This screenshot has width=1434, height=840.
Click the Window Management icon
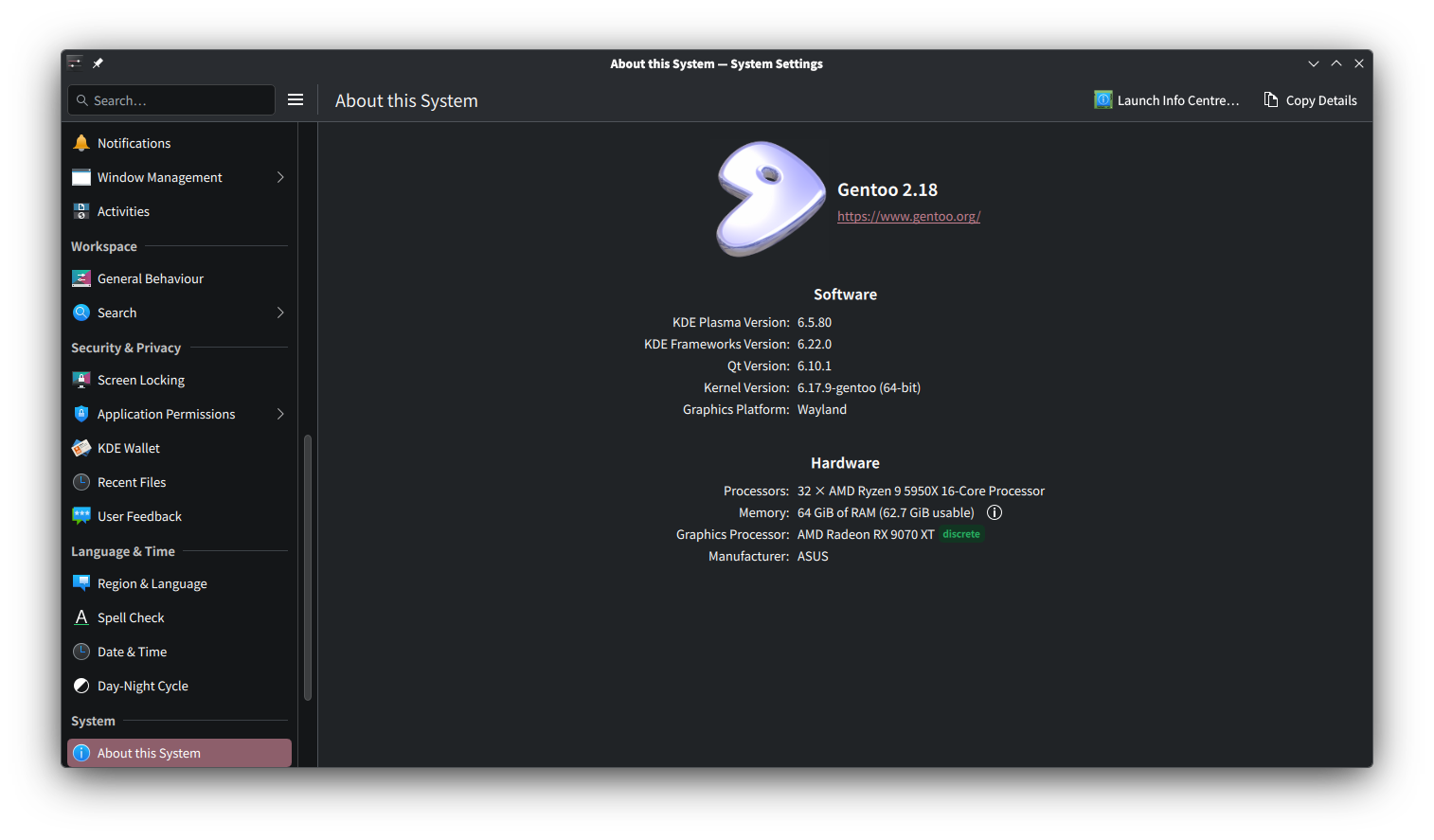point(81,177)
